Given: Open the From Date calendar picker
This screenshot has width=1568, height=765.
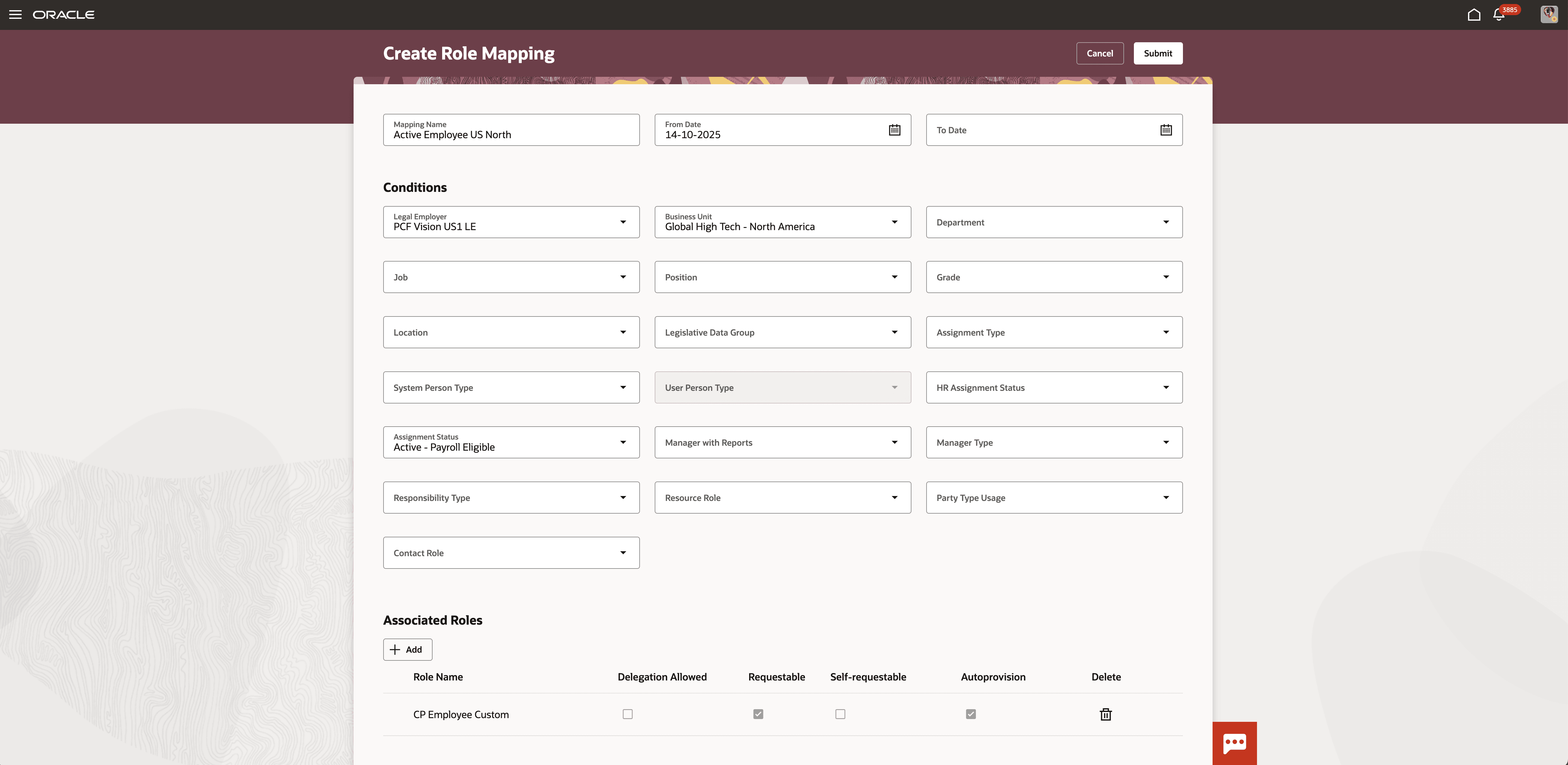Looking at the screenshot, I should click(x=894, y=129).
